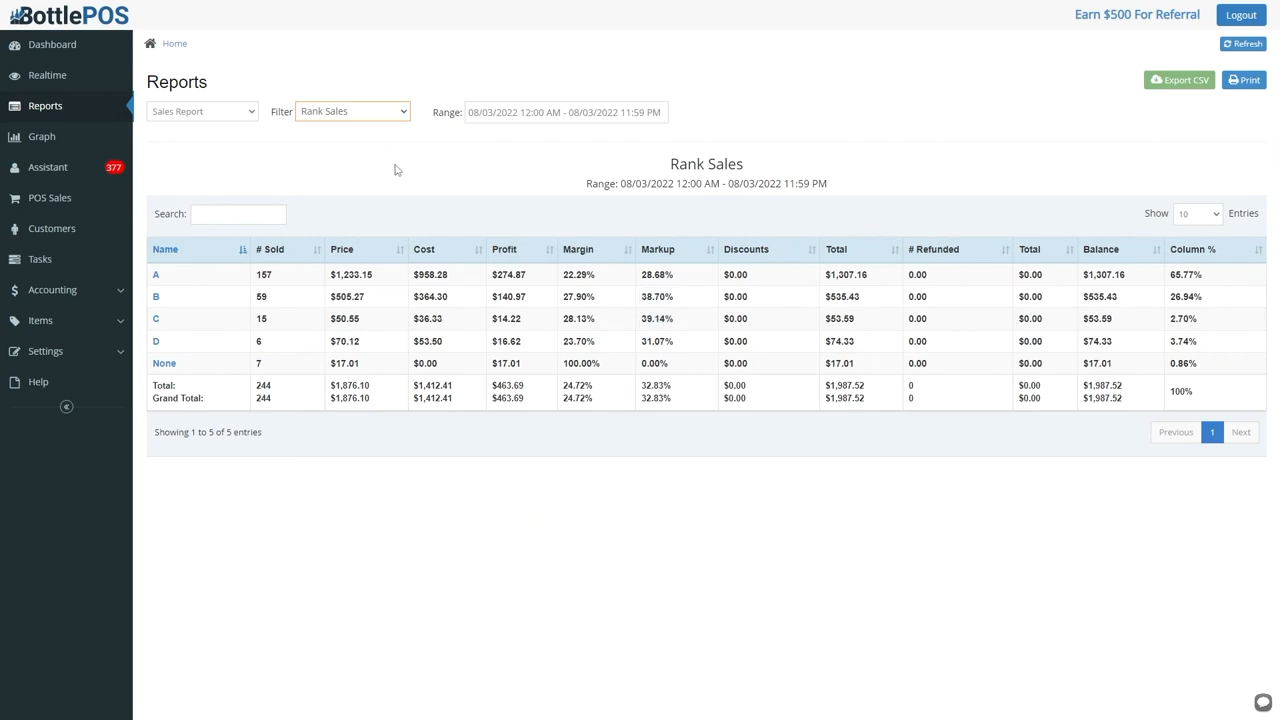Open rank B row link
The height and width of the screenshot is (720, 1280).
coord(156,297)
